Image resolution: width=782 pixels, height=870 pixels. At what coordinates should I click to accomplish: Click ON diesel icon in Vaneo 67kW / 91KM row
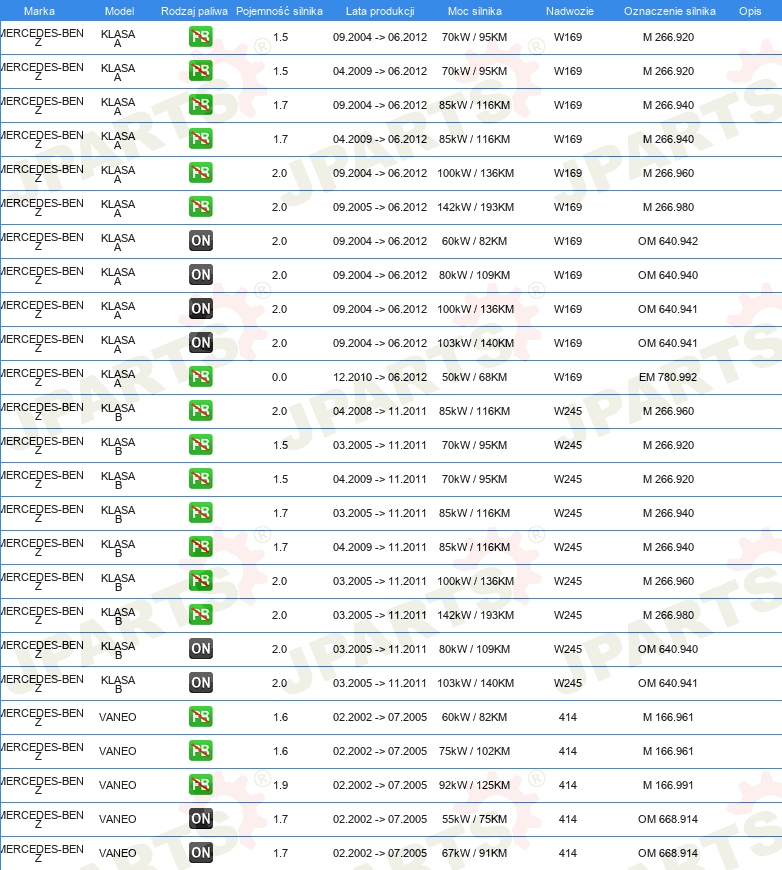point(200,852)
